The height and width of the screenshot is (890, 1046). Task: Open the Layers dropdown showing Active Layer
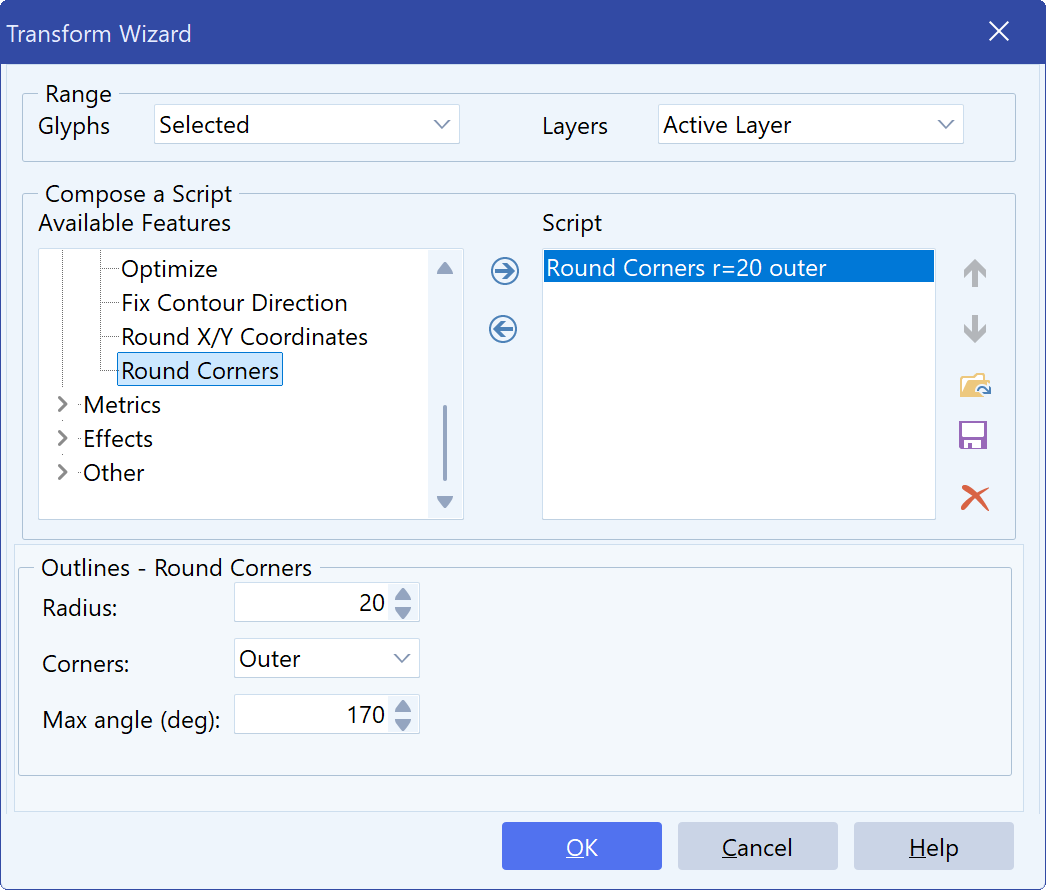(x=811, y=124)
